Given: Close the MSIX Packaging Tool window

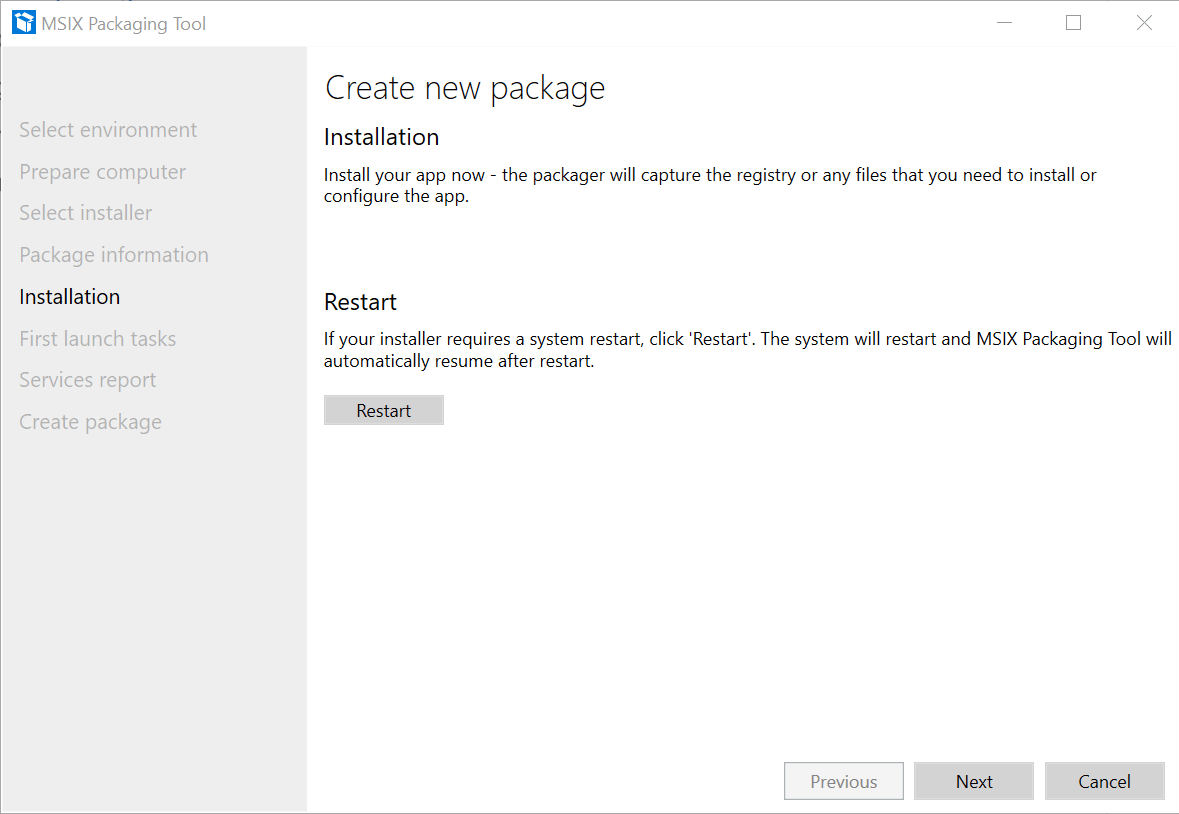Looking at the screenshot, I should pyautogui.click(x=1144, y=22).
